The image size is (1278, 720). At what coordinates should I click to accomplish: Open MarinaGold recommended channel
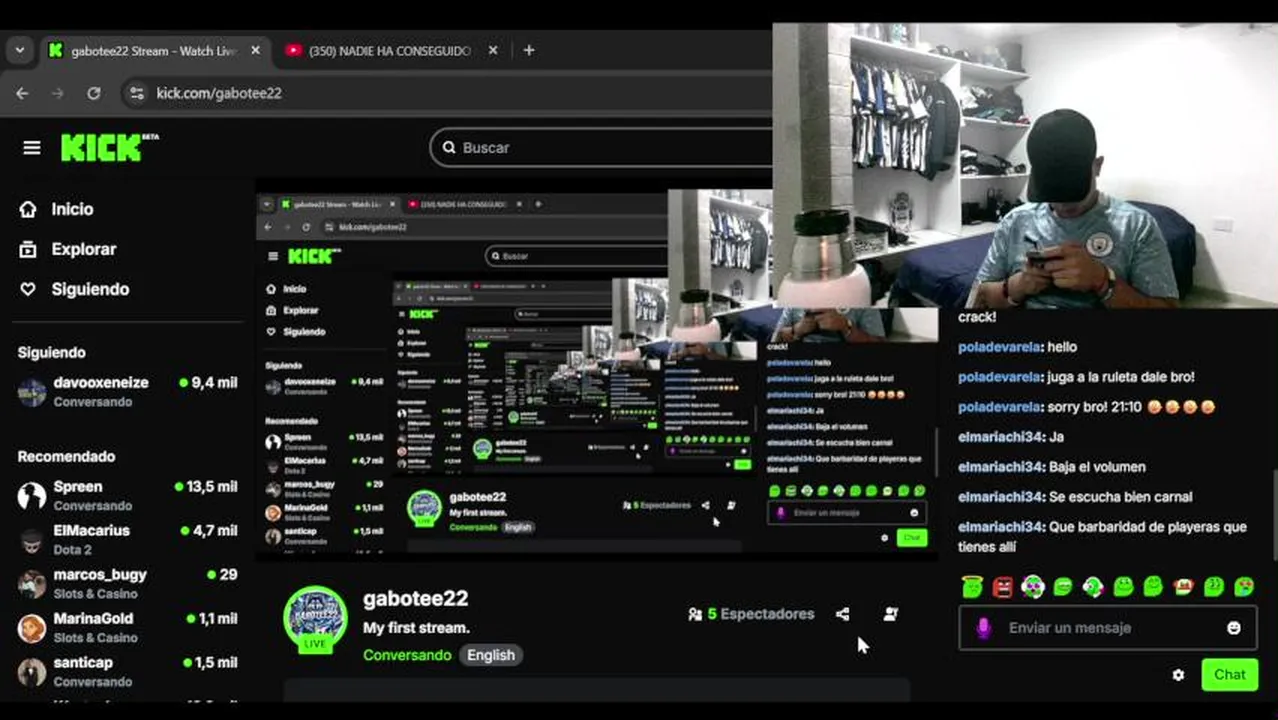point(127,627)
